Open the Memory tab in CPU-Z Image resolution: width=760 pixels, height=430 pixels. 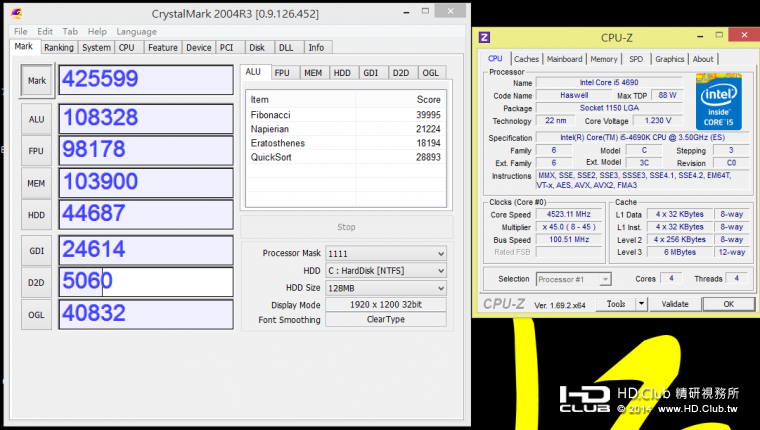pos(604,59)
